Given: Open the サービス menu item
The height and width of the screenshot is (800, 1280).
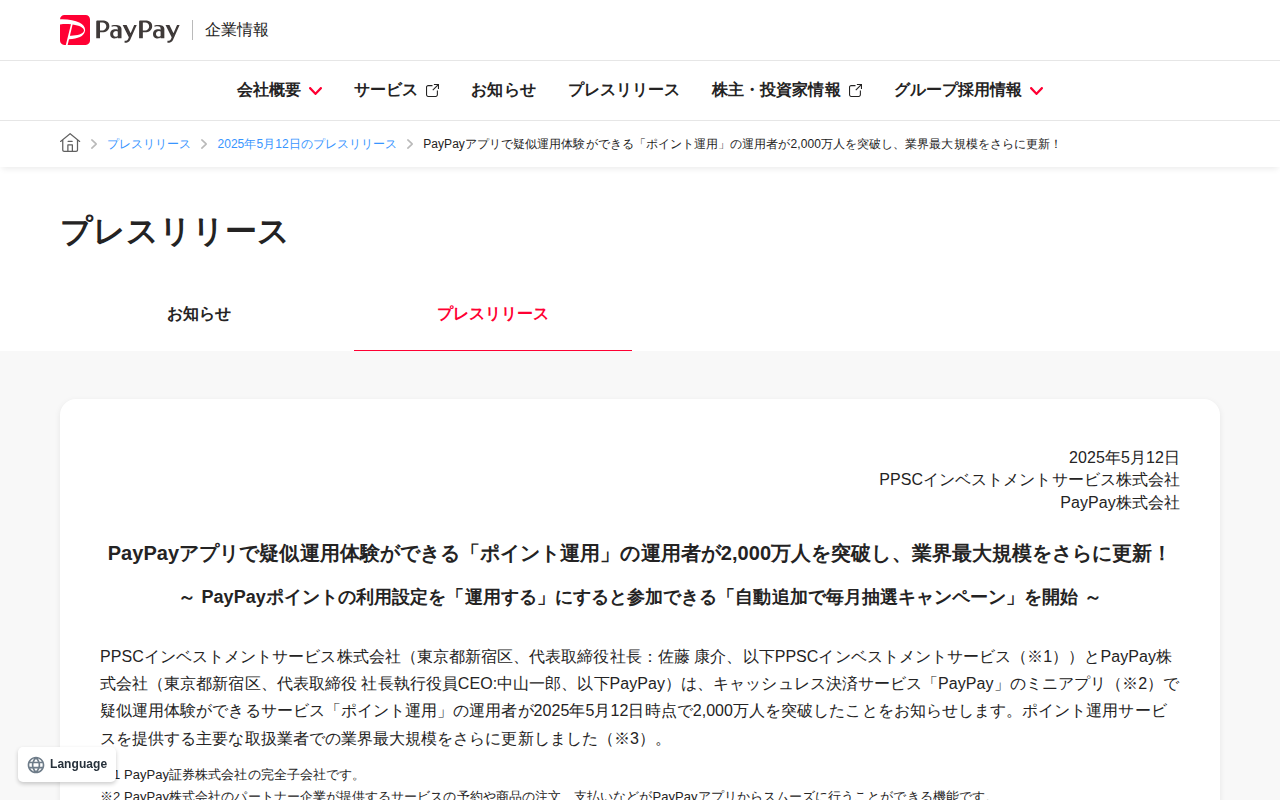Looking at the screenshot, I should [396, 90].
